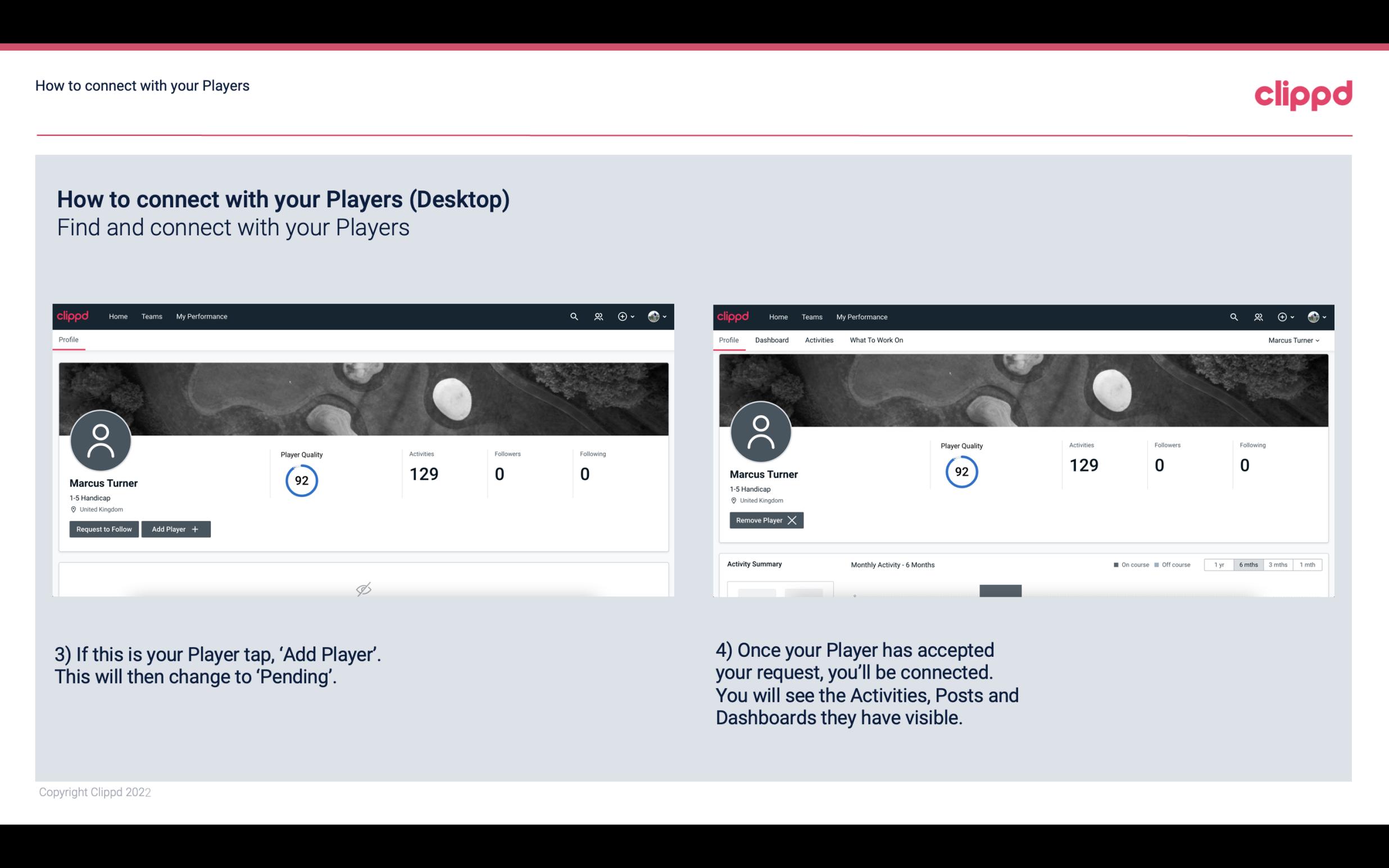Click the user/profile icon in left nav bar
The width and height of the screenshot is (1389, 868).
coord(597,316)
